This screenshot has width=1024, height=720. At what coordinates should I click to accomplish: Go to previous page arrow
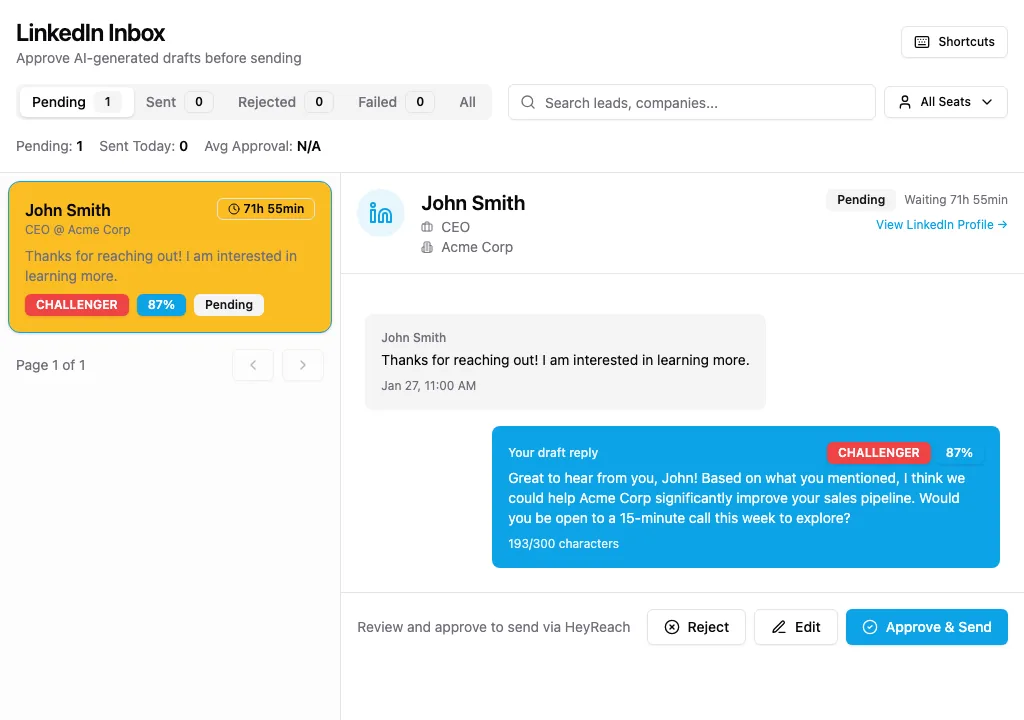[x=253, y=365]
